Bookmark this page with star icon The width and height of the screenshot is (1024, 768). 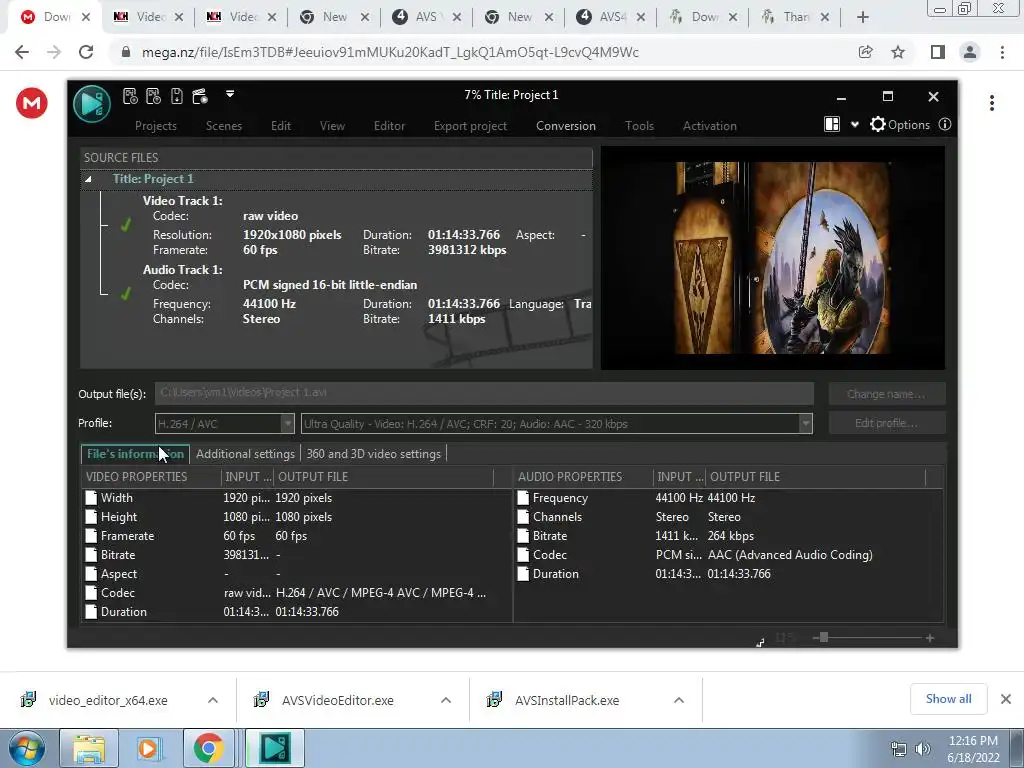[898, 52]
